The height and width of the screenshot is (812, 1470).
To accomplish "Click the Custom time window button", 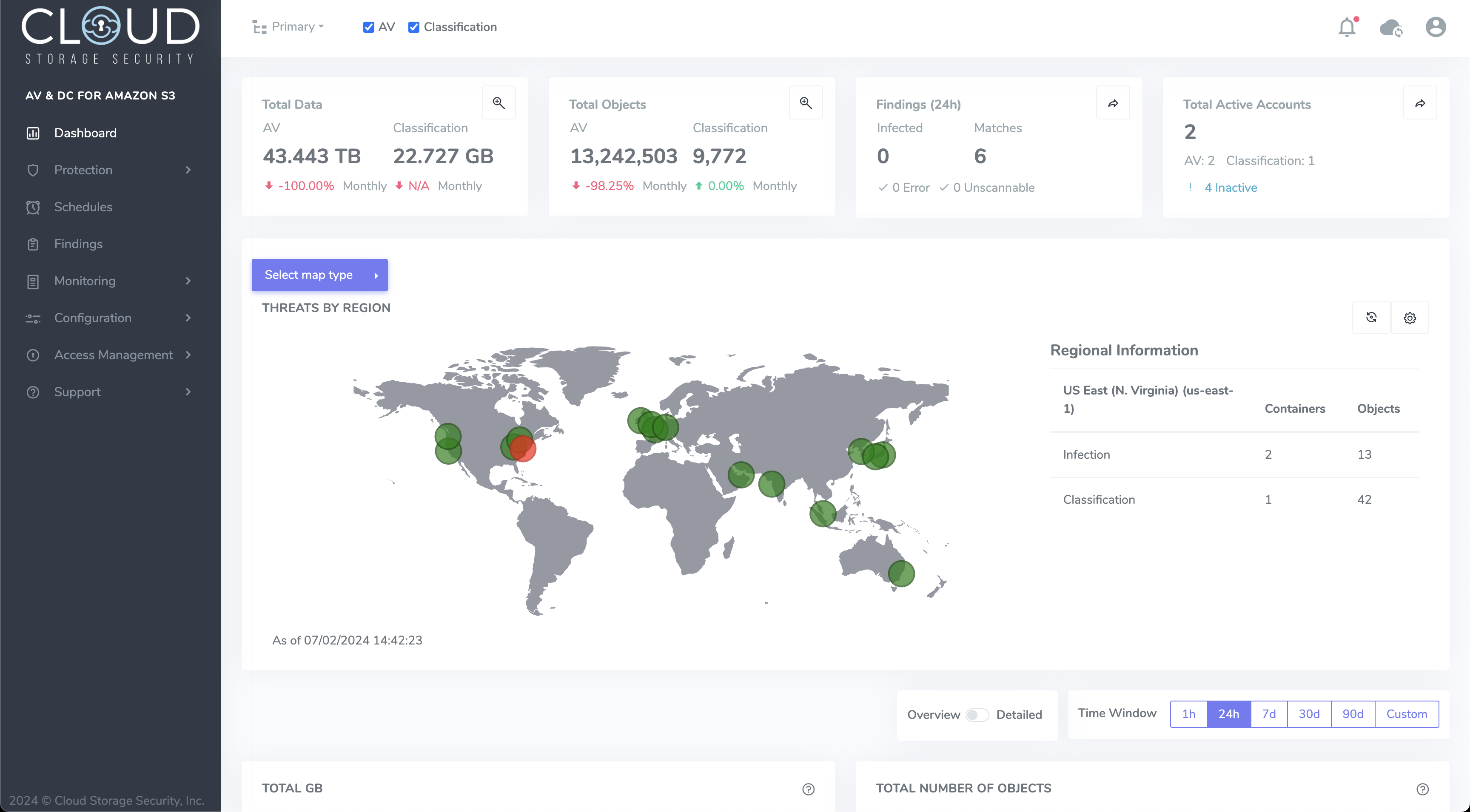I will 1406,714.
